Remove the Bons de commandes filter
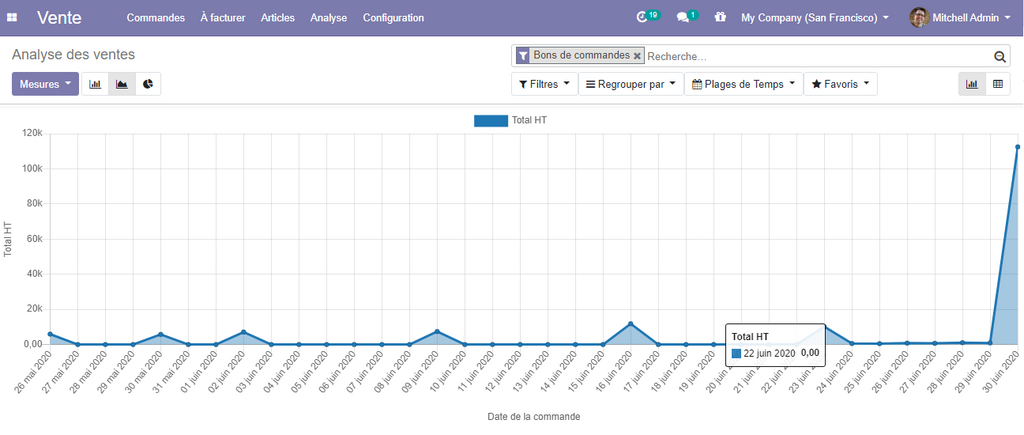Screen dimensions: 1024x435 click(x=637, y=56)
